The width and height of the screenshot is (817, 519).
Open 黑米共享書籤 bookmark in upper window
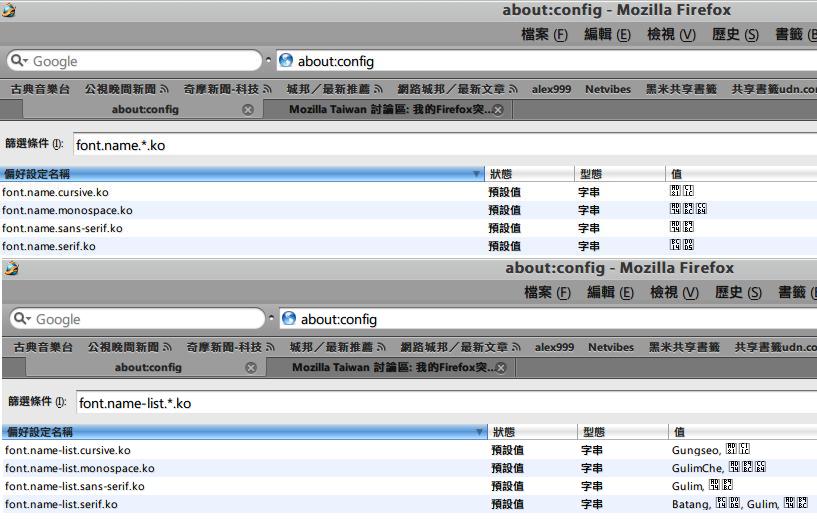point(681,89)
